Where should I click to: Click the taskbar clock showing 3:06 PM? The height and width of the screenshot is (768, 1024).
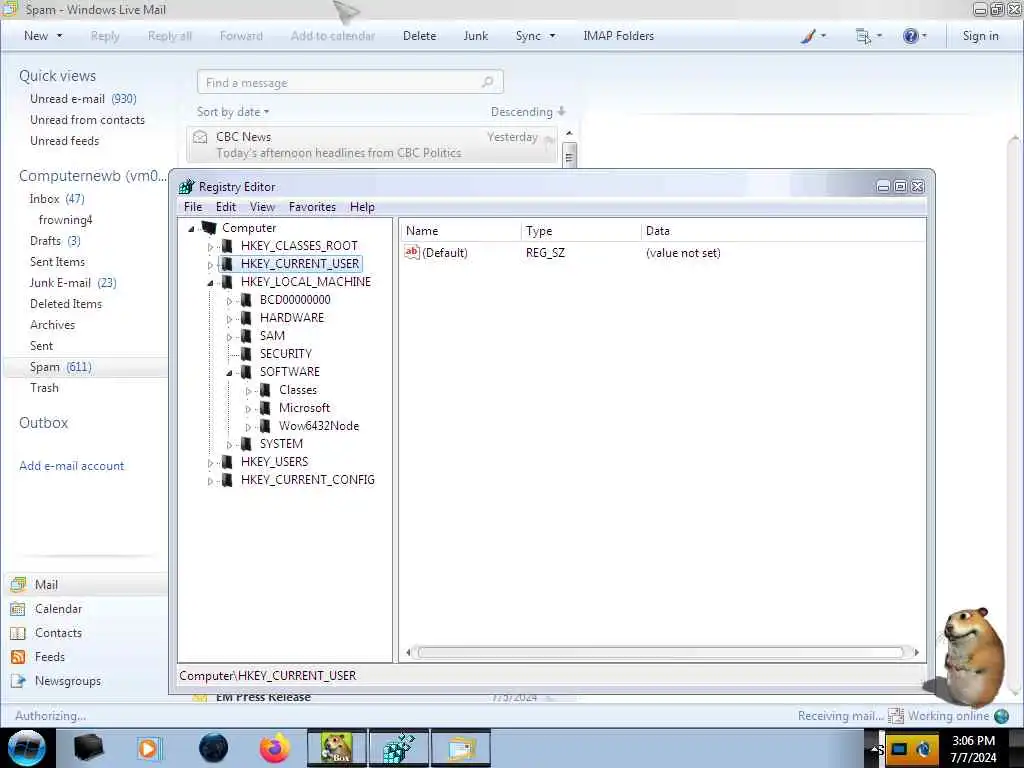pyautogui.click(x=973, y=741)
